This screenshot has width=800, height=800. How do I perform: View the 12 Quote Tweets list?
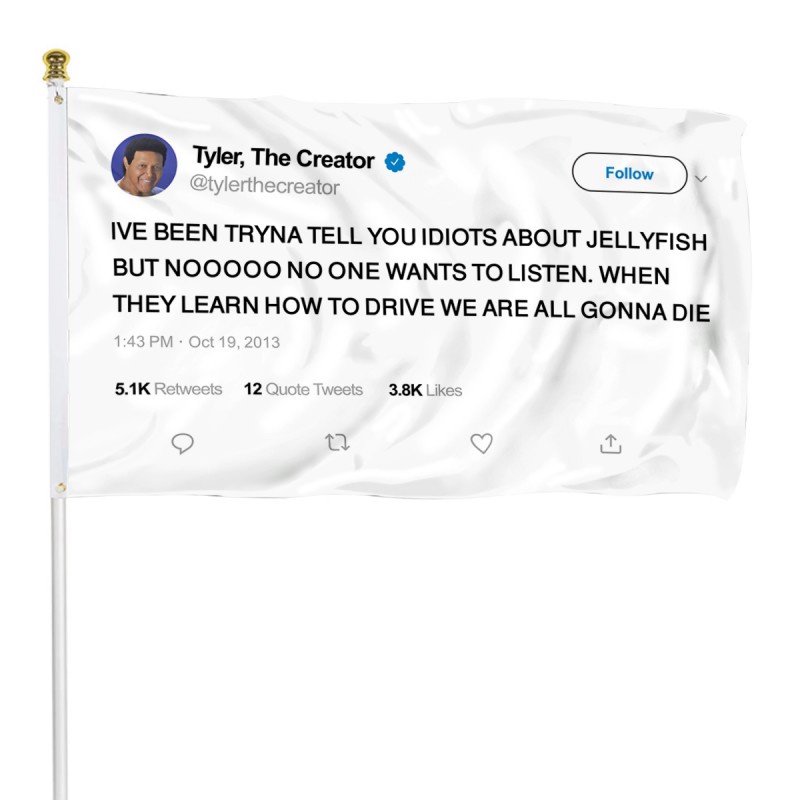pyautogui.click(x=303, y=389)
